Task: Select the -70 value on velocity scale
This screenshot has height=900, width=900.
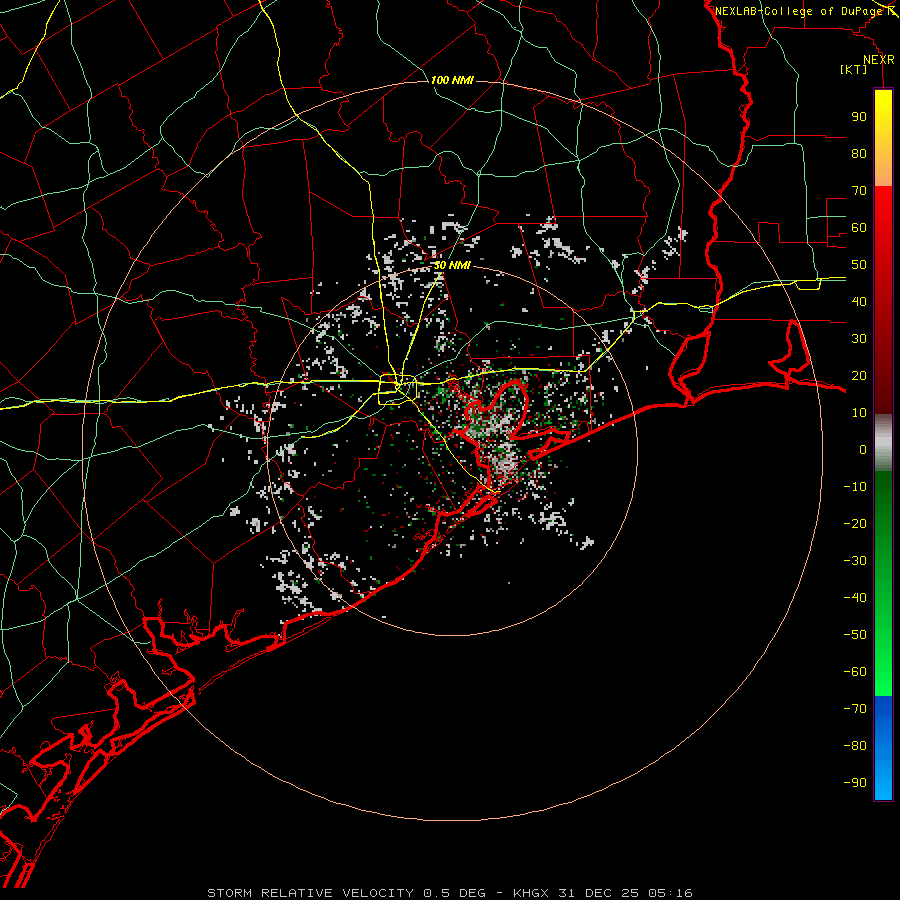Action: pos(855,709)
